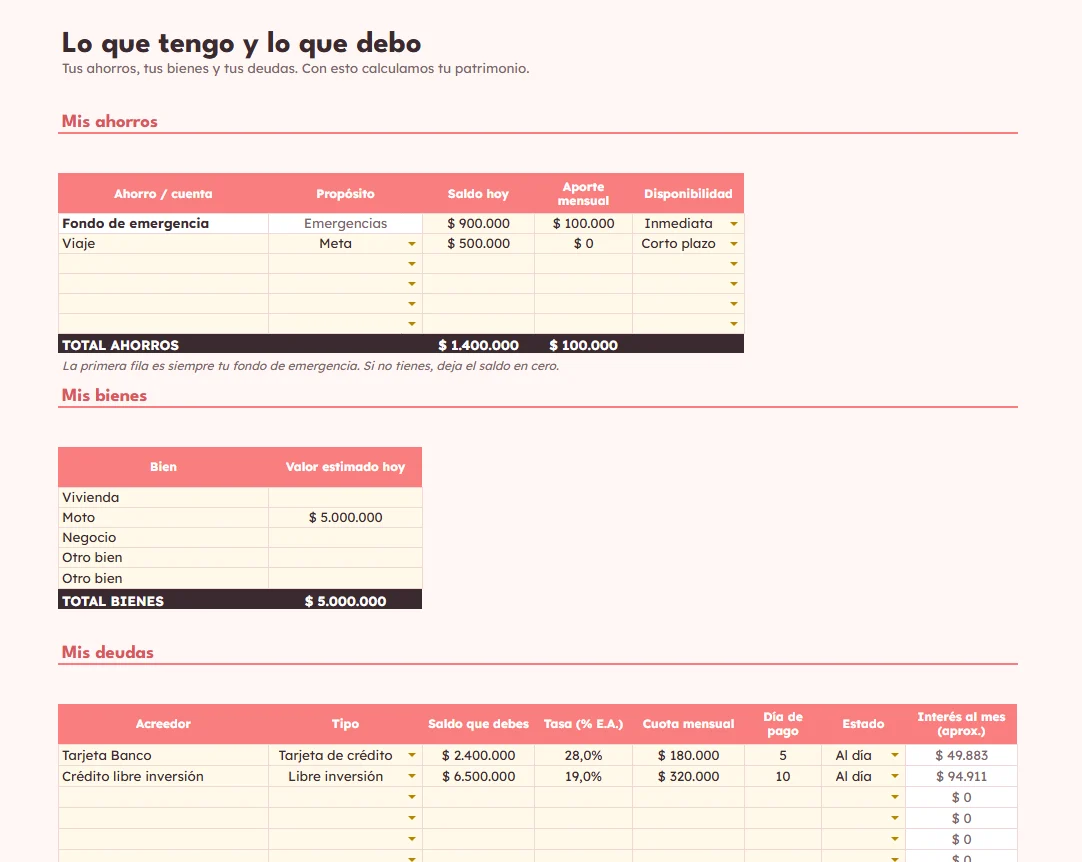Click the Tarjeta Banco creditor cell
The image size is (1082, 862).
[164, 755]
